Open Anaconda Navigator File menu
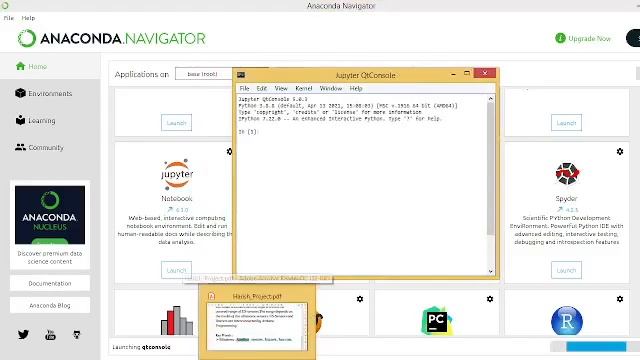 click(x=9, y=18)
